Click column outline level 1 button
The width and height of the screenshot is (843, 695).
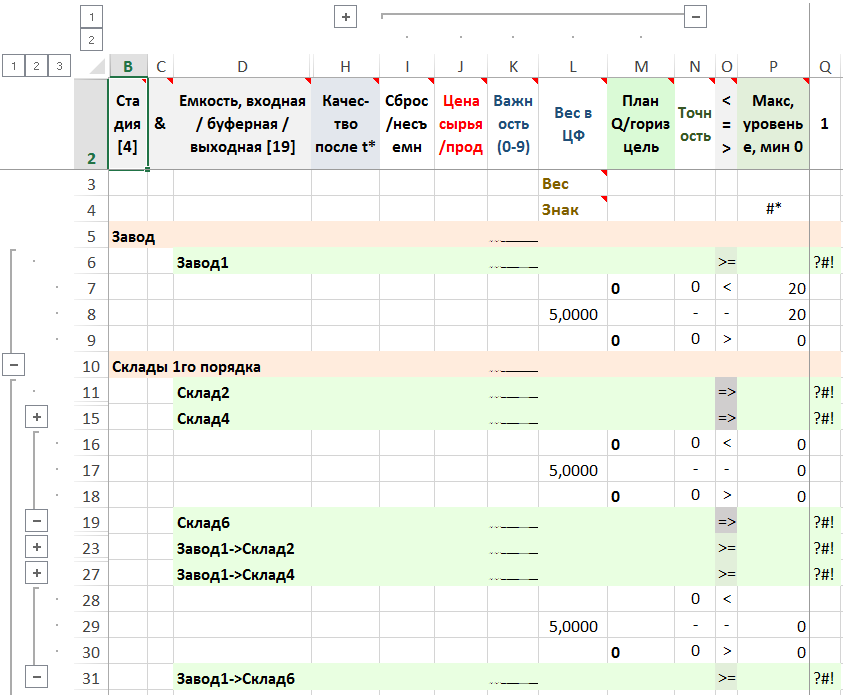[x=91, y=17]
